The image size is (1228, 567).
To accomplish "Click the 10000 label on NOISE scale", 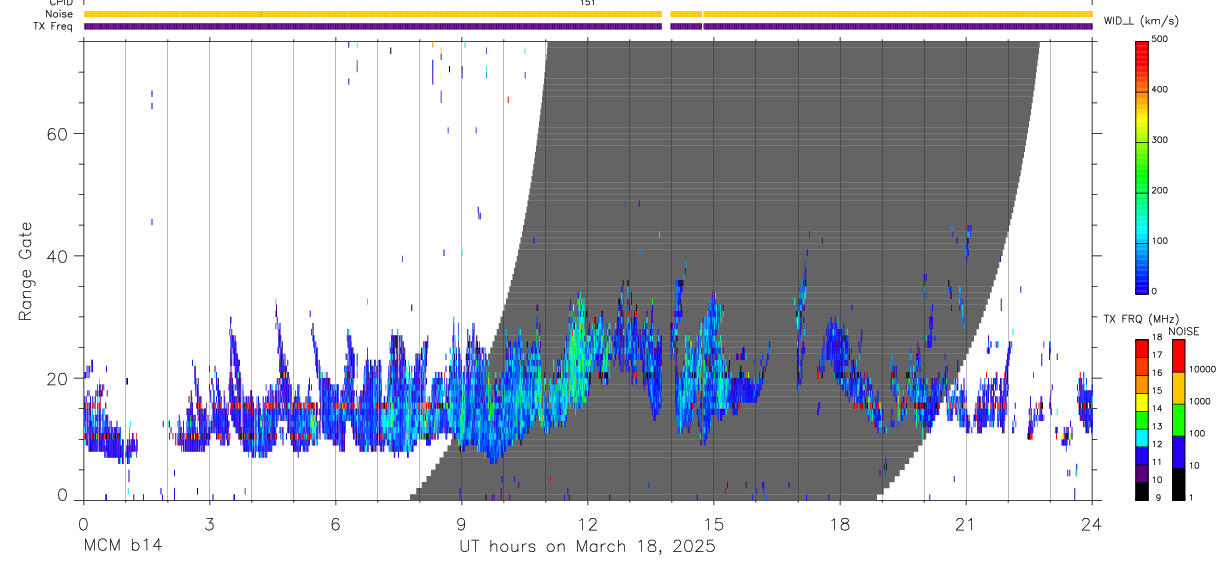I will (x=1202, y=369).
